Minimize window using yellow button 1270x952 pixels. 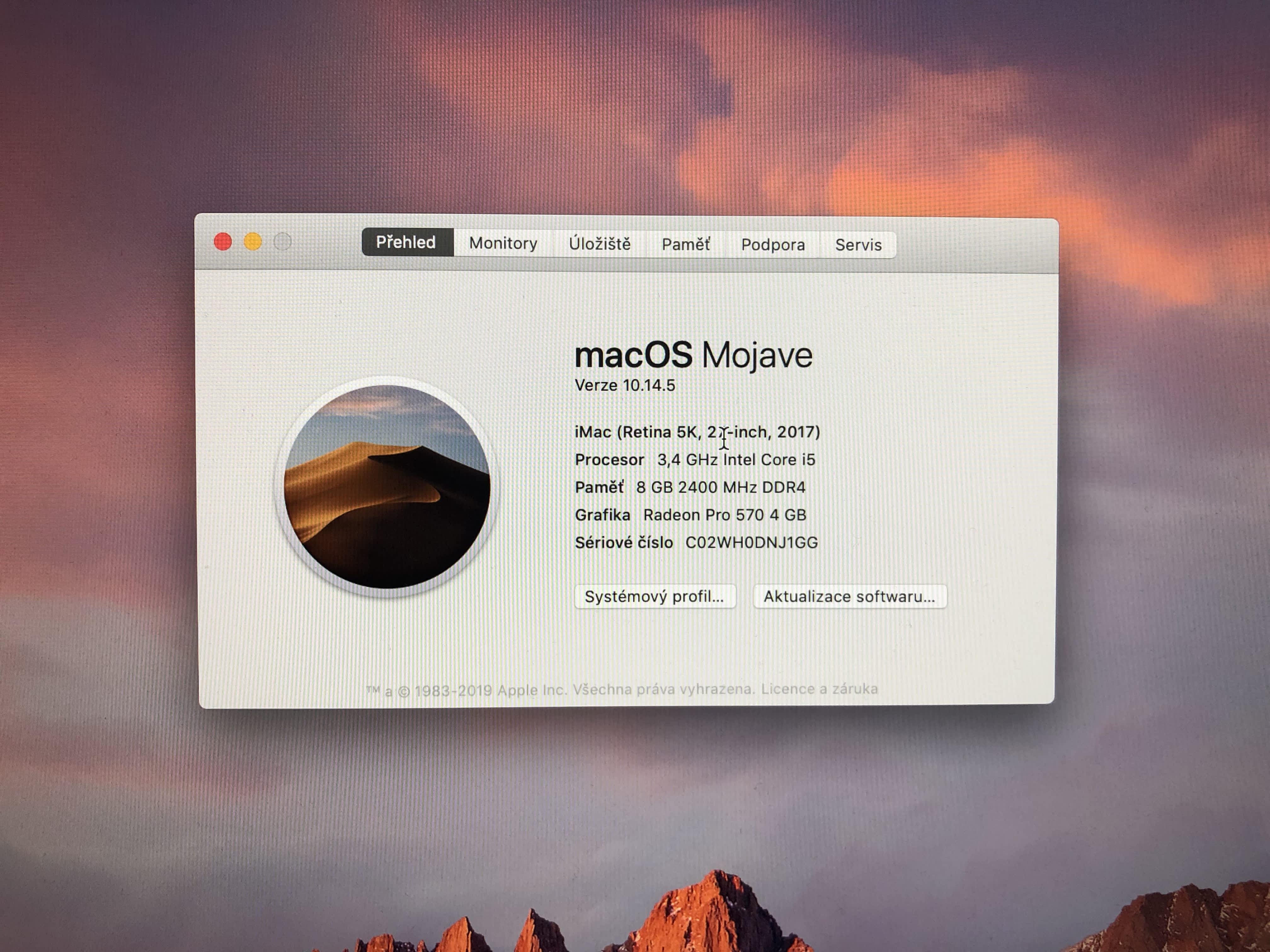[x=253, y=241]
